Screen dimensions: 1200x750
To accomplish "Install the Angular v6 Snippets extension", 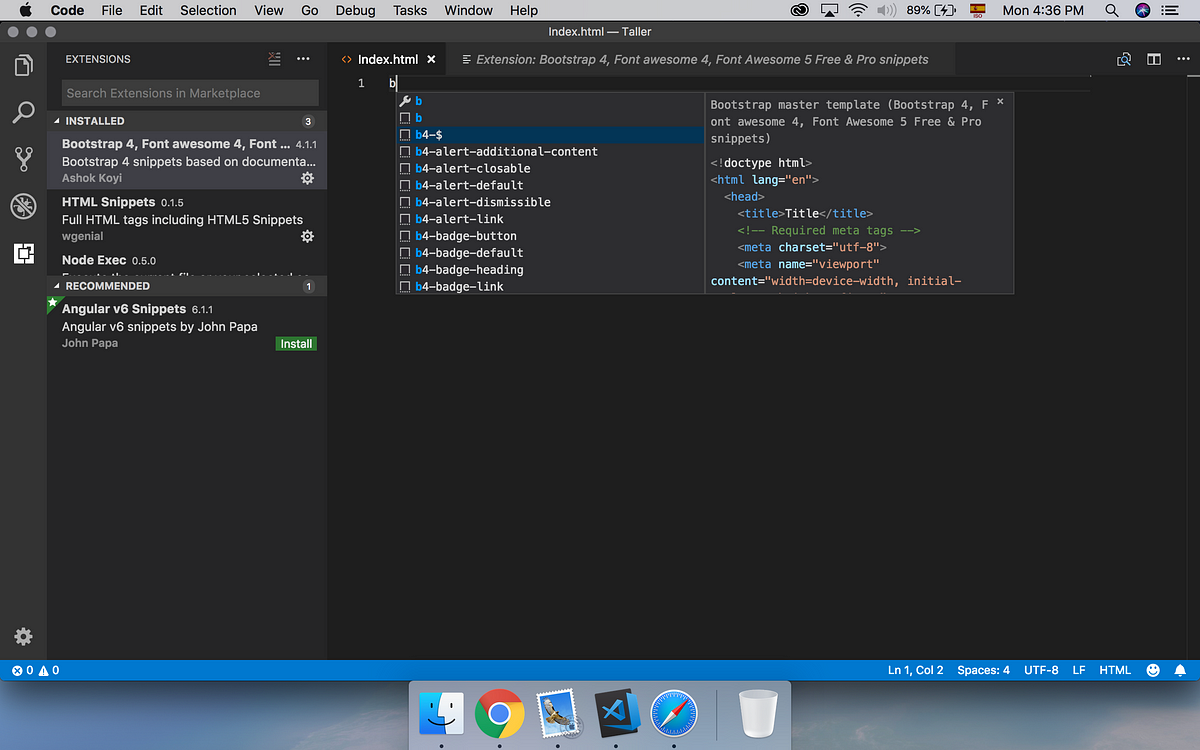I will click(295, 343).
